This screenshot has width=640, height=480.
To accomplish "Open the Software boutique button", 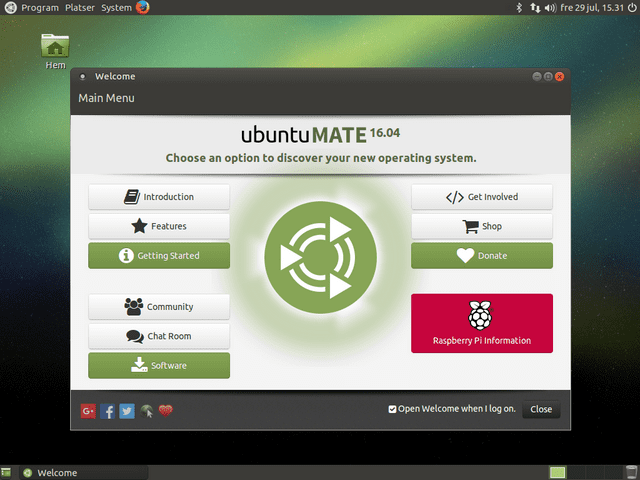I will [x=159, y=365].
